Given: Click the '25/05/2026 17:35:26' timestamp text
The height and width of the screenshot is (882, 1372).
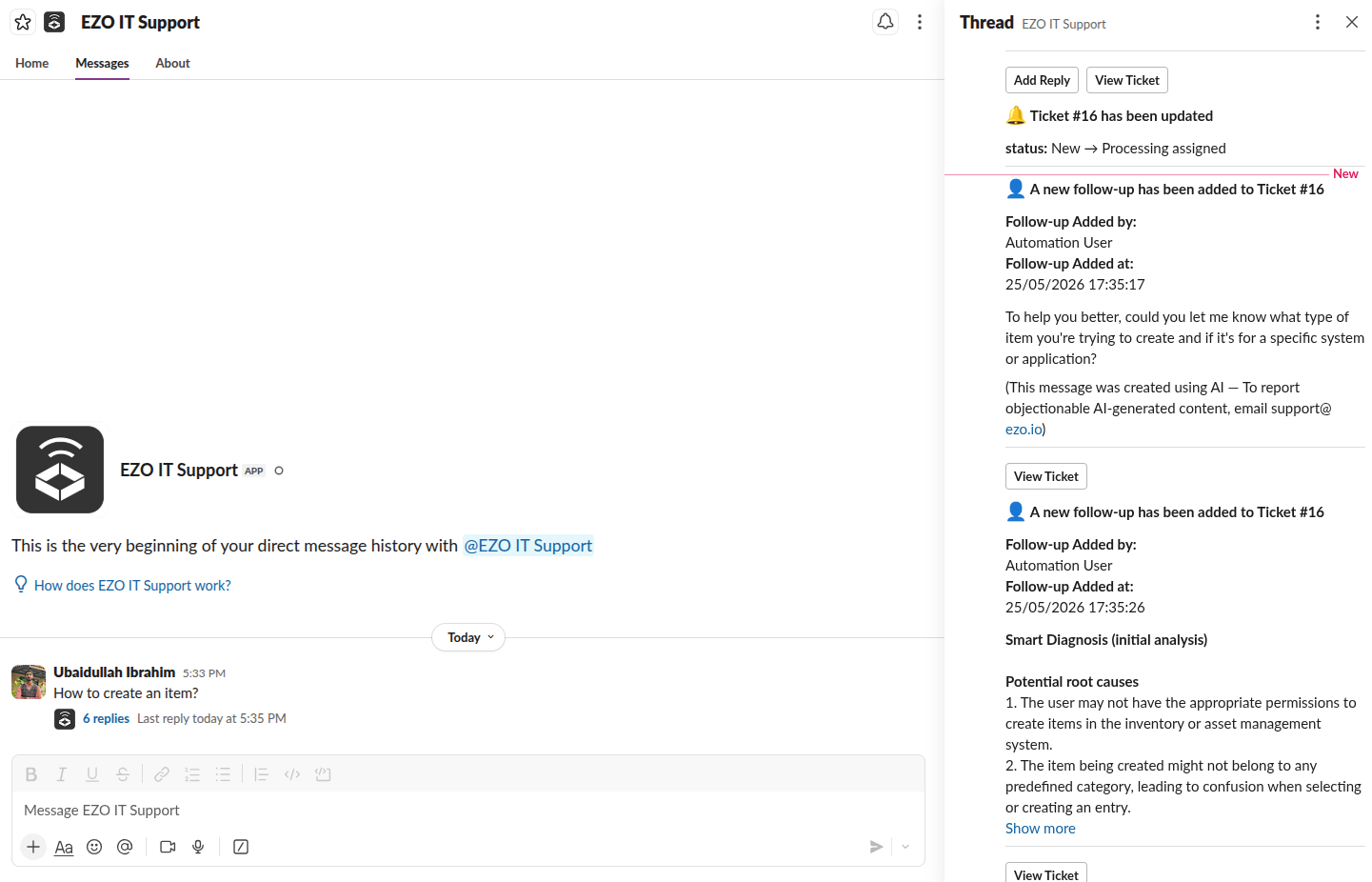Looking at the screenshot, I should click(1075, 608).
